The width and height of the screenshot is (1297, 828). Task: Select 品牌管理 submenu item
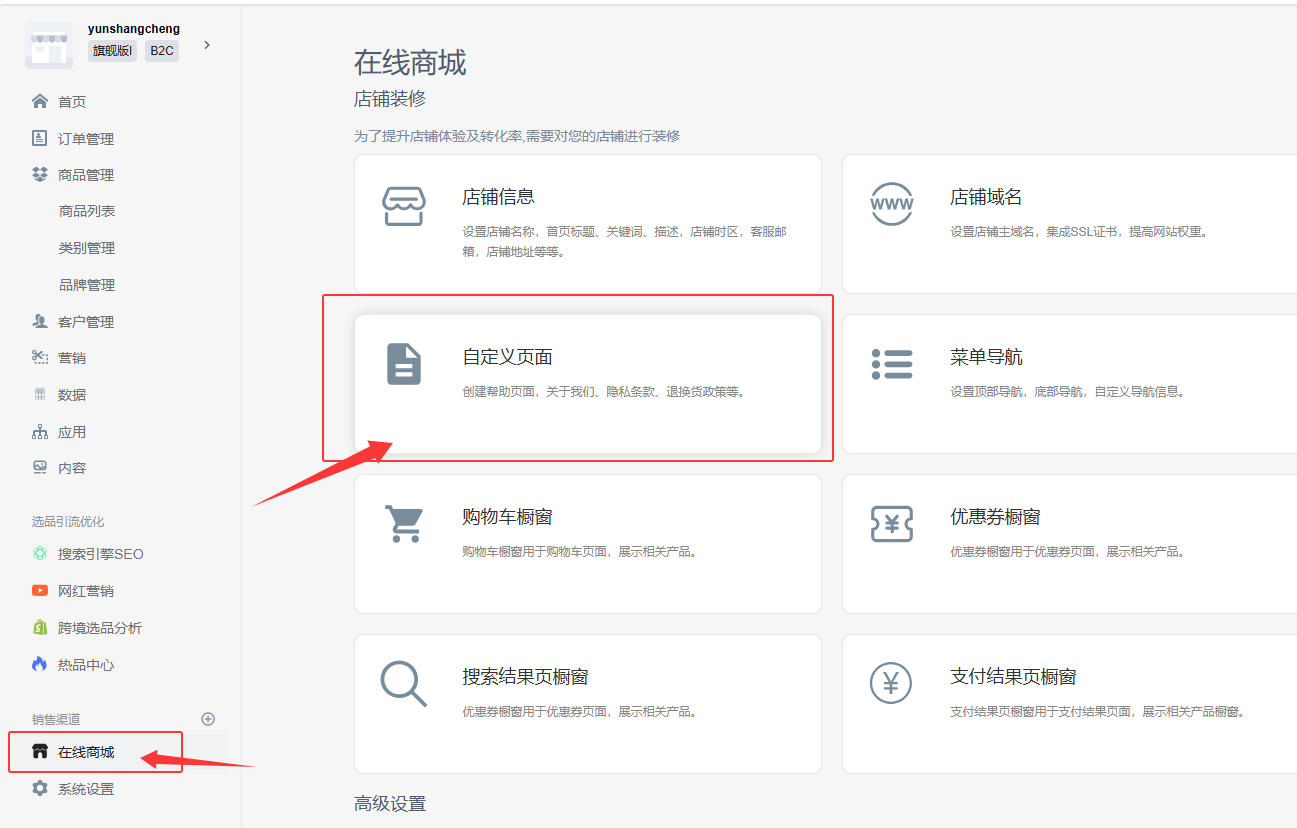point(87,285)
